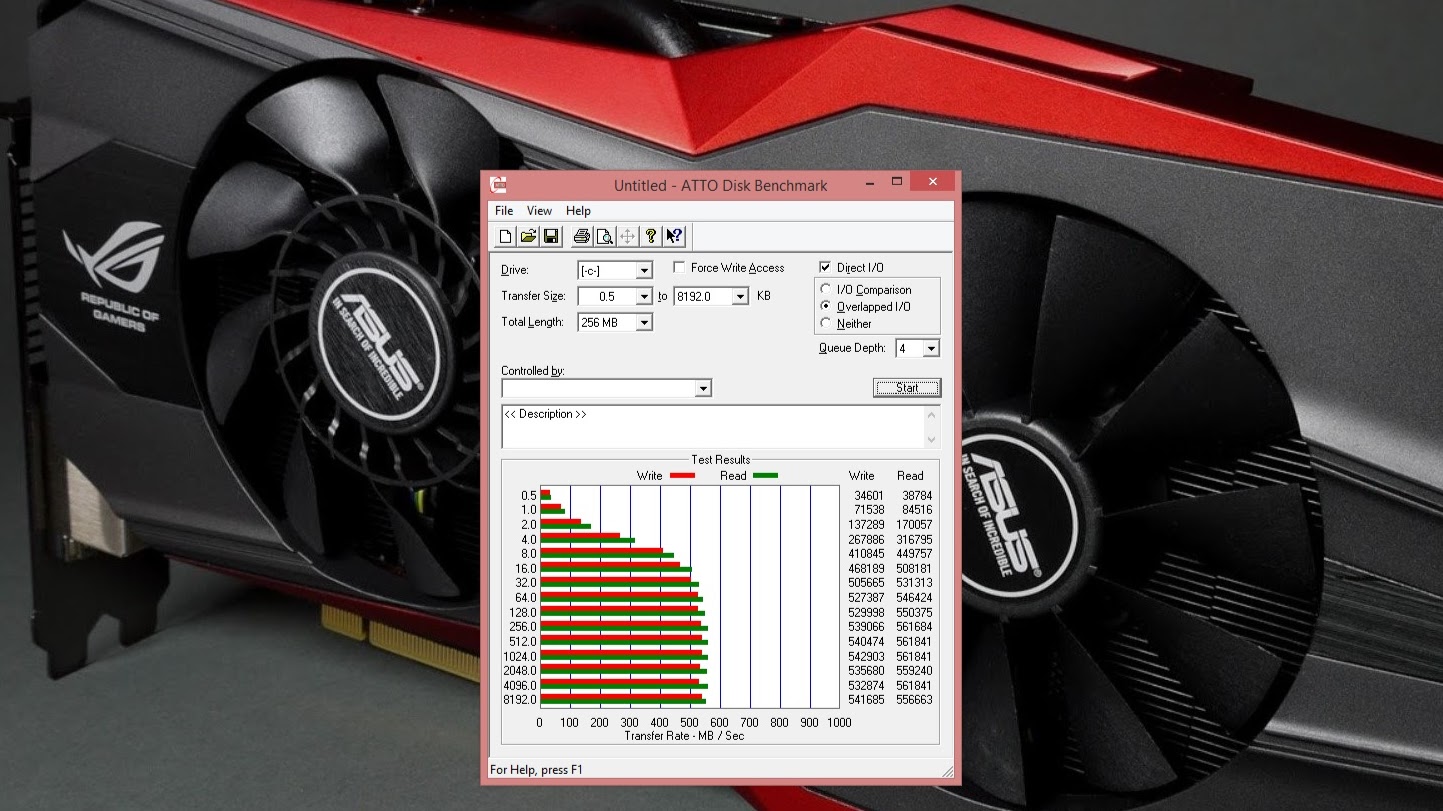Image resolution: width=1443 pixels, height=811 pixels.
Task: Click the write value 527387
Action: tap(866, 598)
